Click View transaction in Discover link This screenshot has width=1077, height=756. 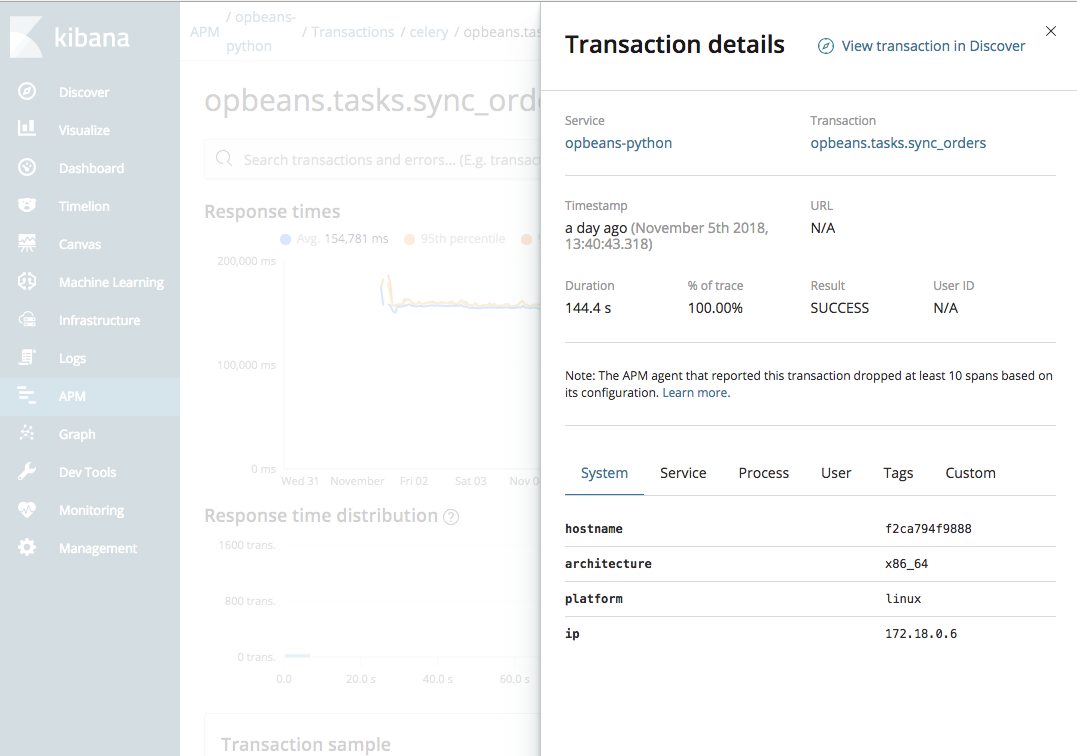tap(922, 46)
